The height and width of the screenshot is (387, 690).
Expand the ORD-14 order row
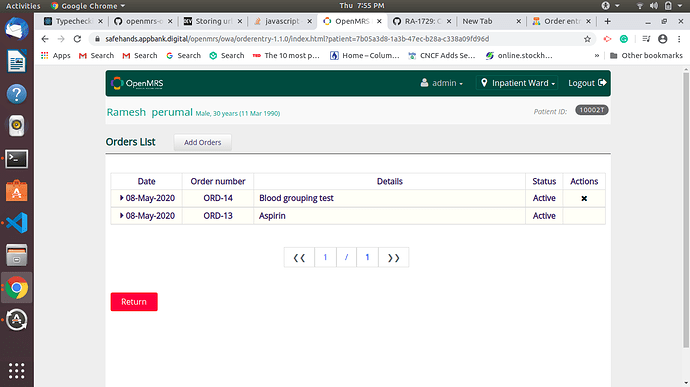click(x=121, y=198)
